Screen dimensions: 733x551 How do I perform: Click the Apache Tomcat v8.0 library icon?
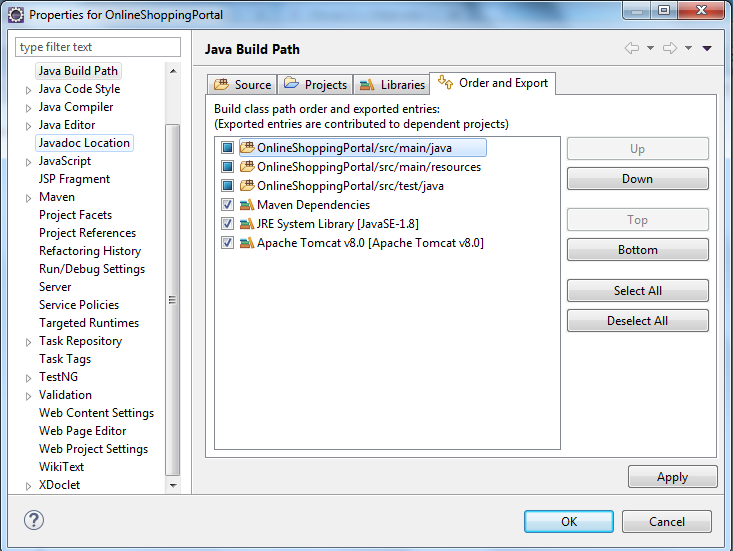[247, 243]
